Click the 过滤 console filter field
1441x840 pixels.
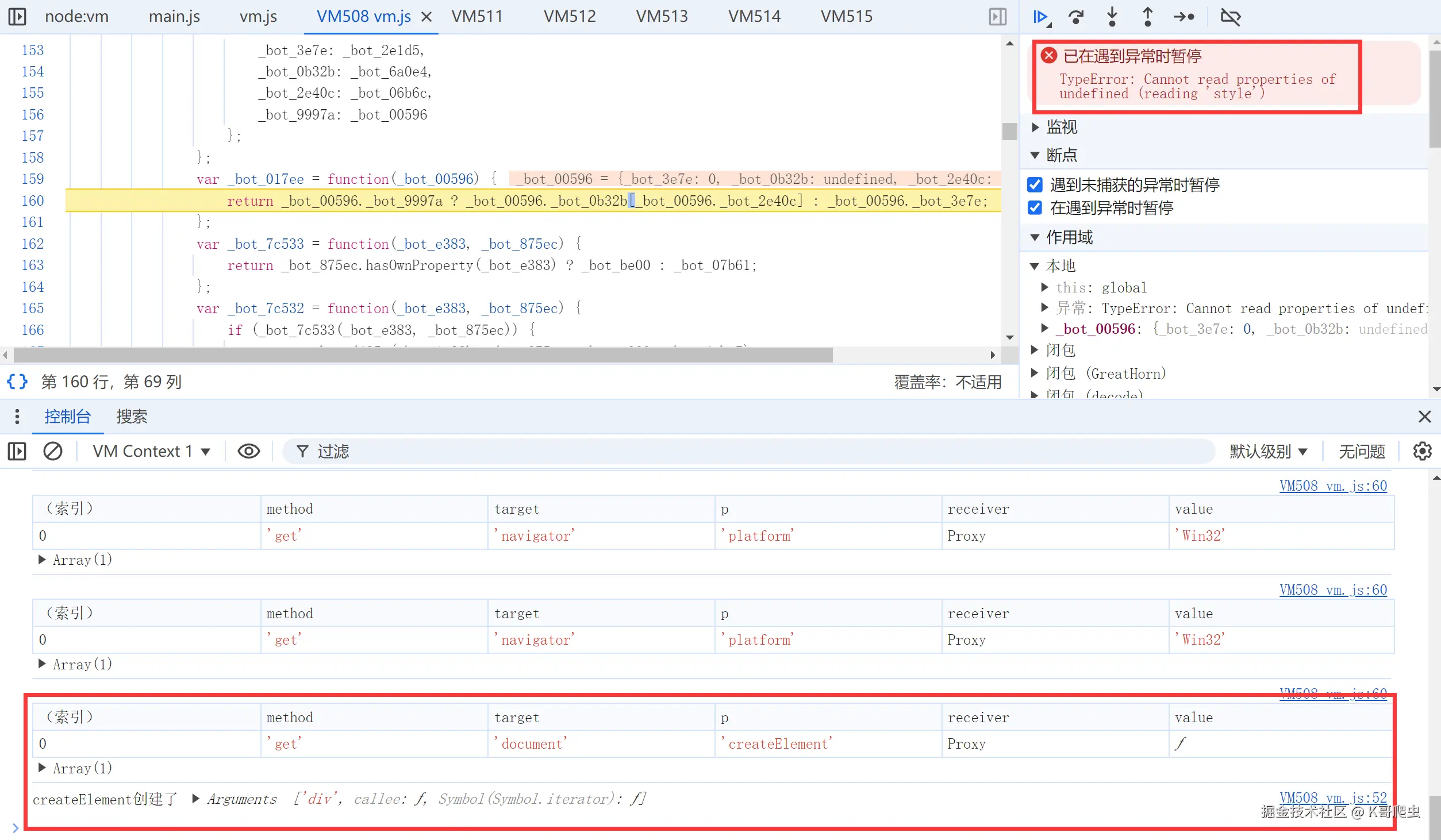point(747,451)
